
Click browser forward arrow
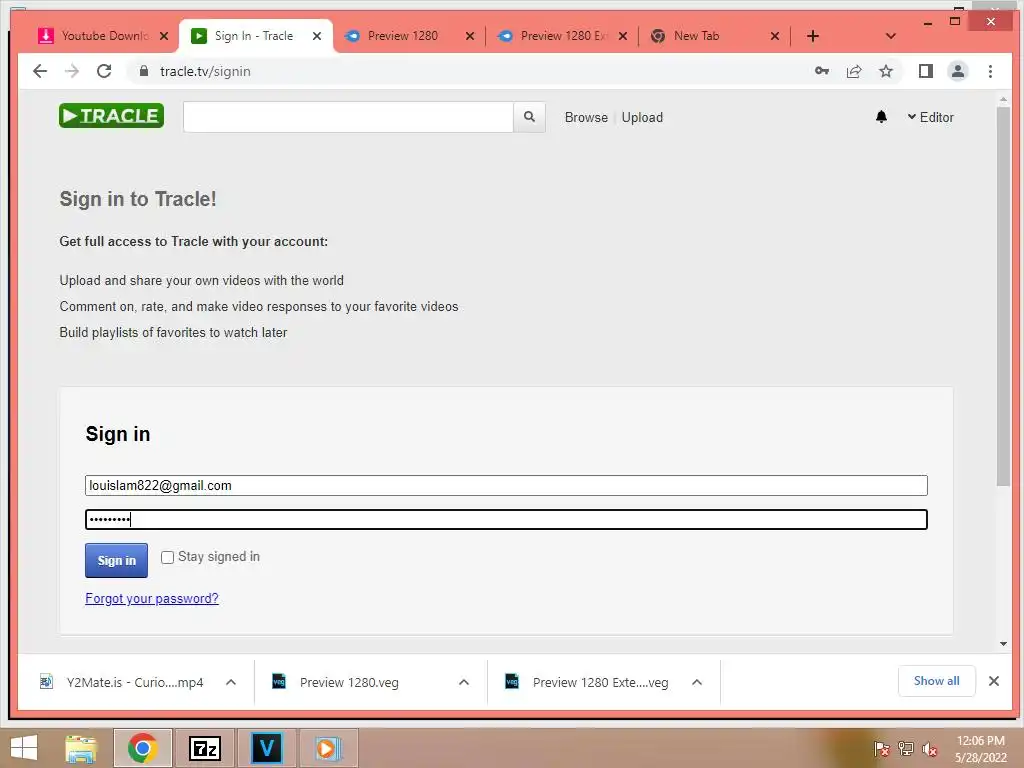click(72, 71)
